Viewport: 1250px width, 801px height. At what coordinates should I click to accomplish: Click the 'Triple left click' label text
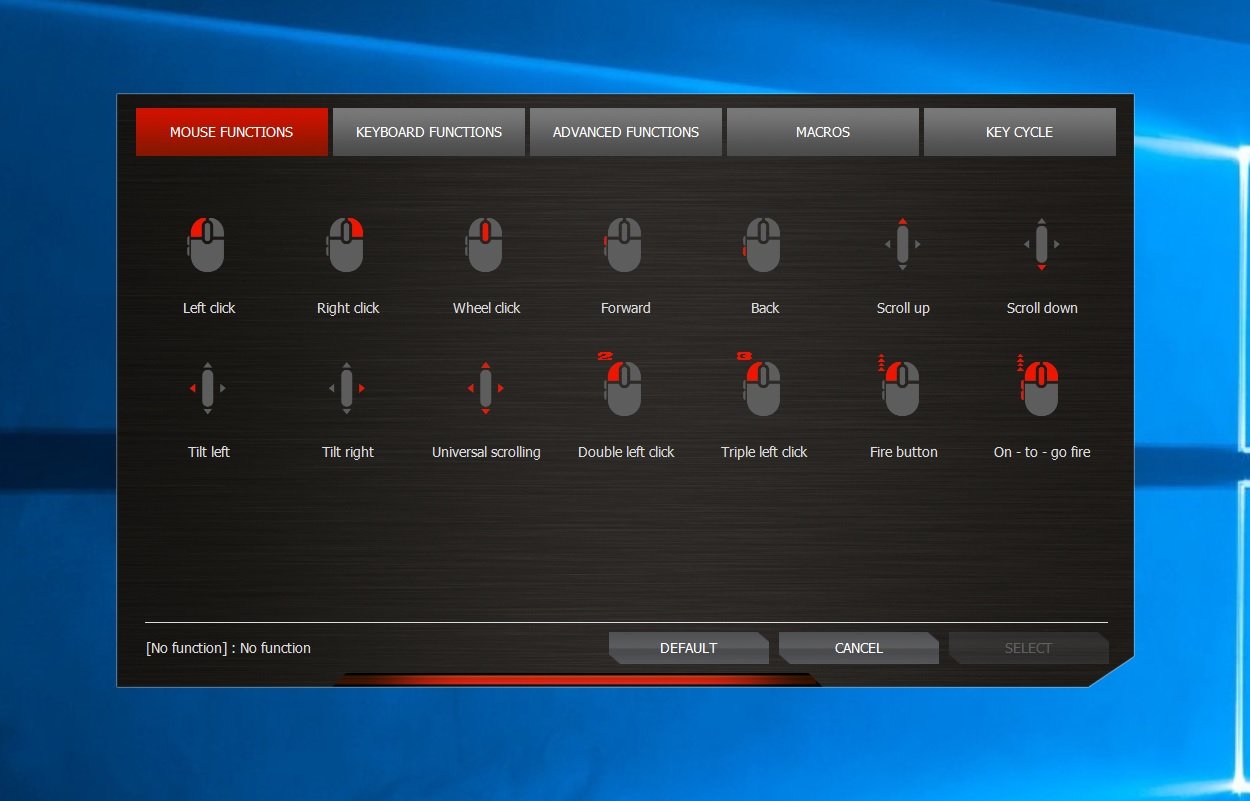764,452
